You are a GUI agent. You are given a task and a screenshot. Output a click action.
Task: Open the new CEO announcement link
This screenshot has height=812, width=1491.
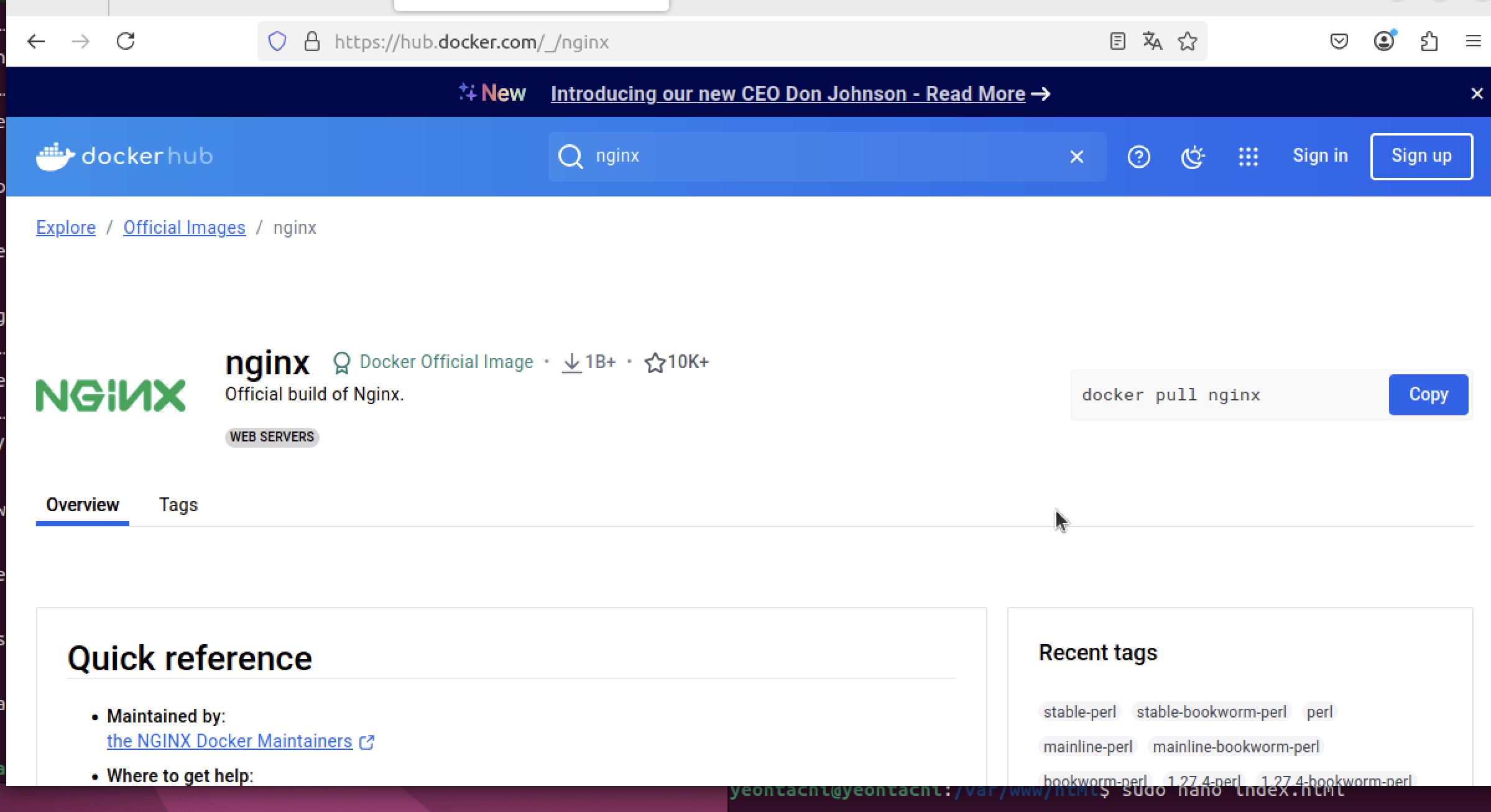pos(788,94)
